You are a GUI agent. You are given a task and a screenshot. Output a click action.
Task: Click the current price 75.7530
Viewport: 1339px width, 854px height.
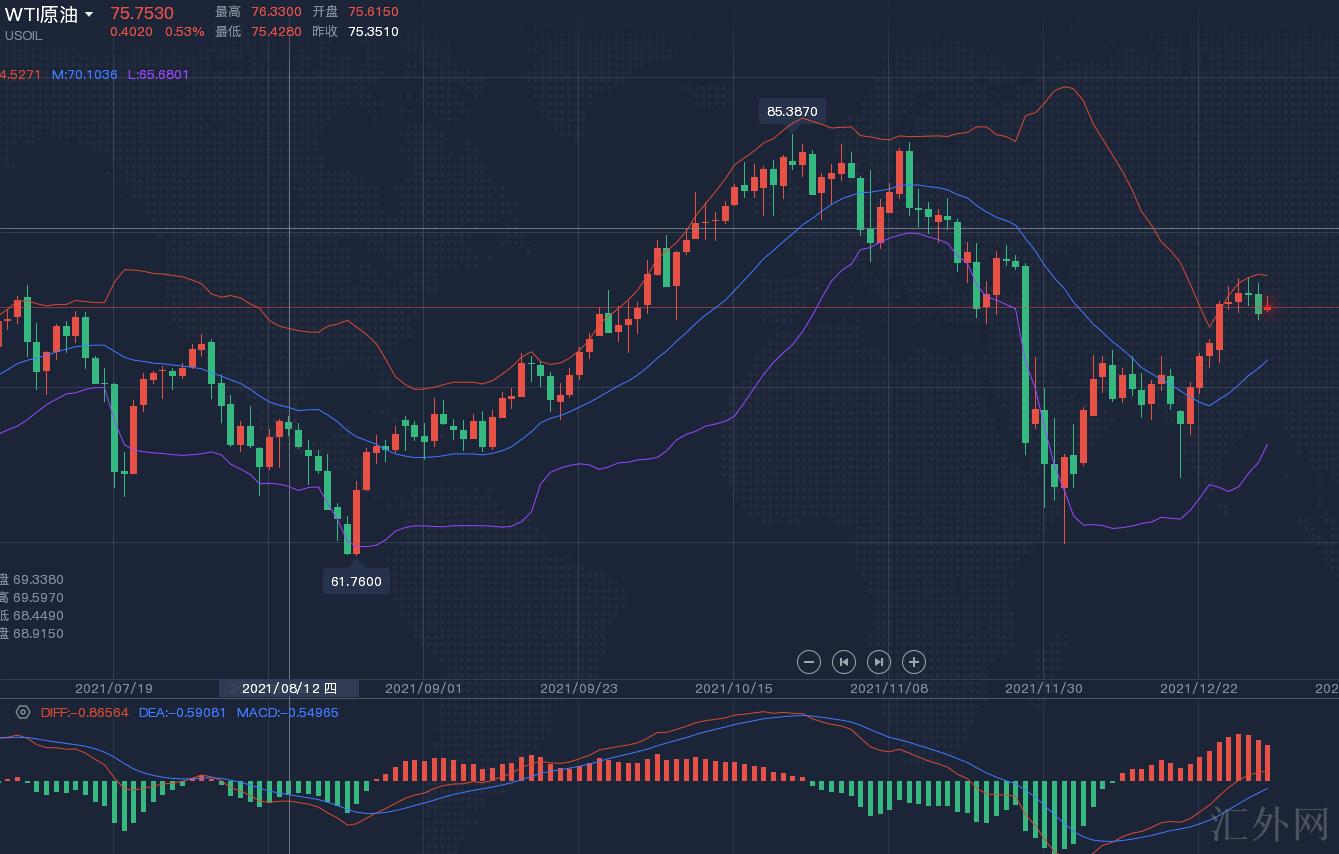click(x=141, y=13)
